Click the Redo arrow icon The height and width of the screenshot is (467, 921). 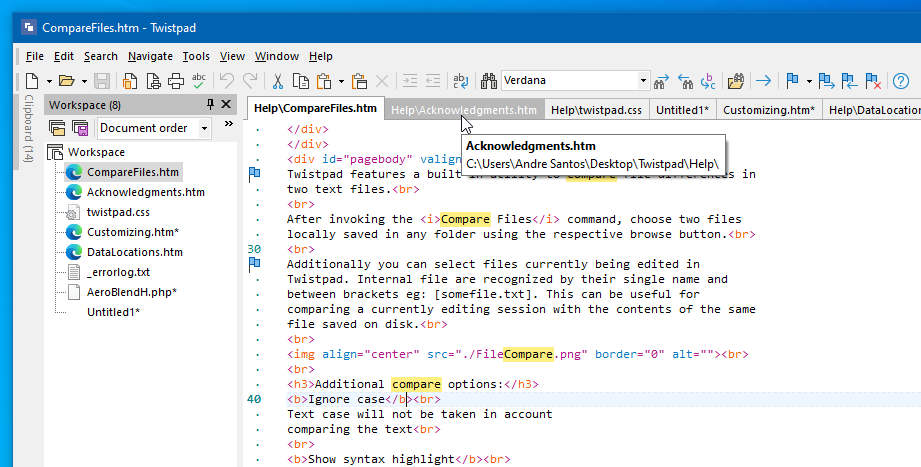[250, 80]
